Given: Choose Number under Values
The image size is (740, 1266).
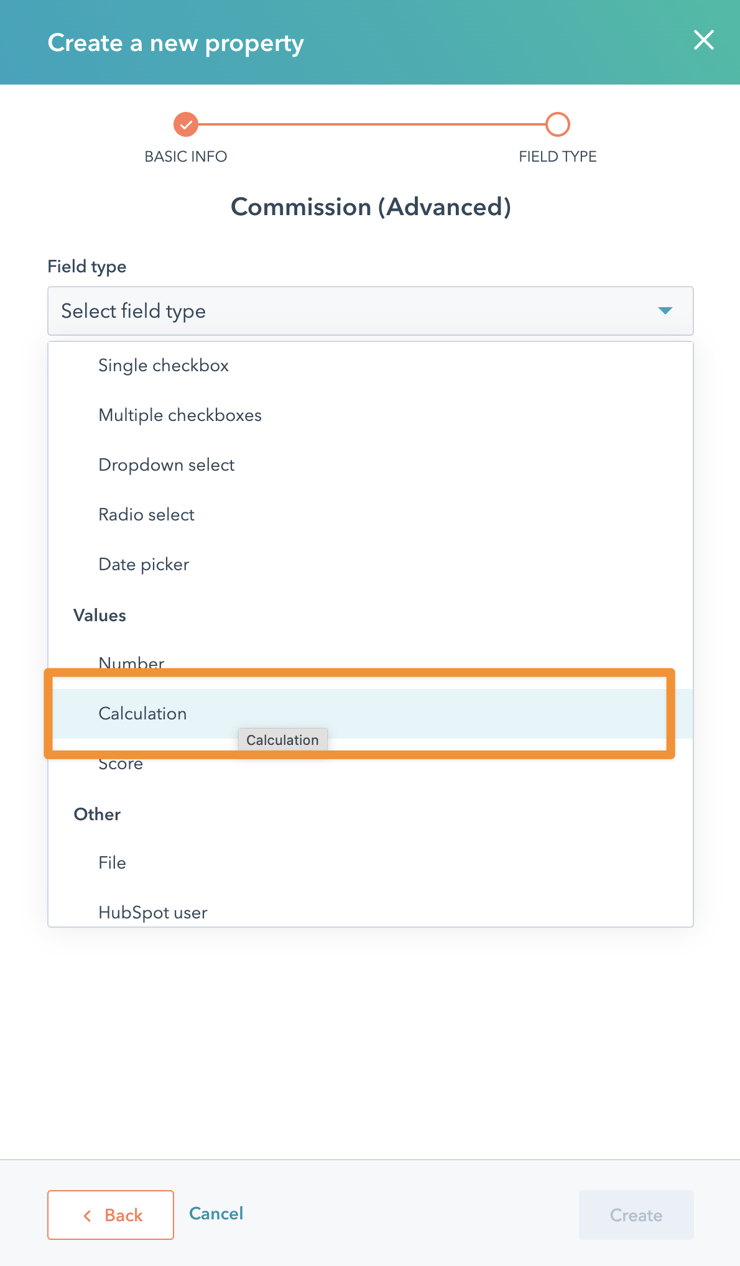Looking at the screenshot, I should pyautogui.click(x=131, y=663).
